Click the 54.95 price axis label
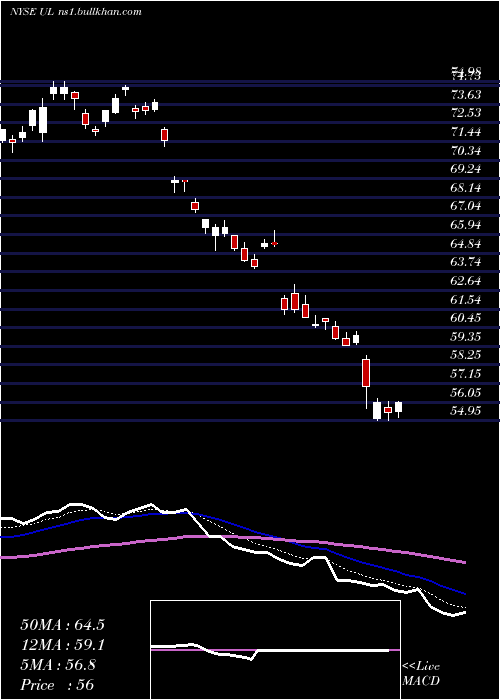 coord(466,411)
